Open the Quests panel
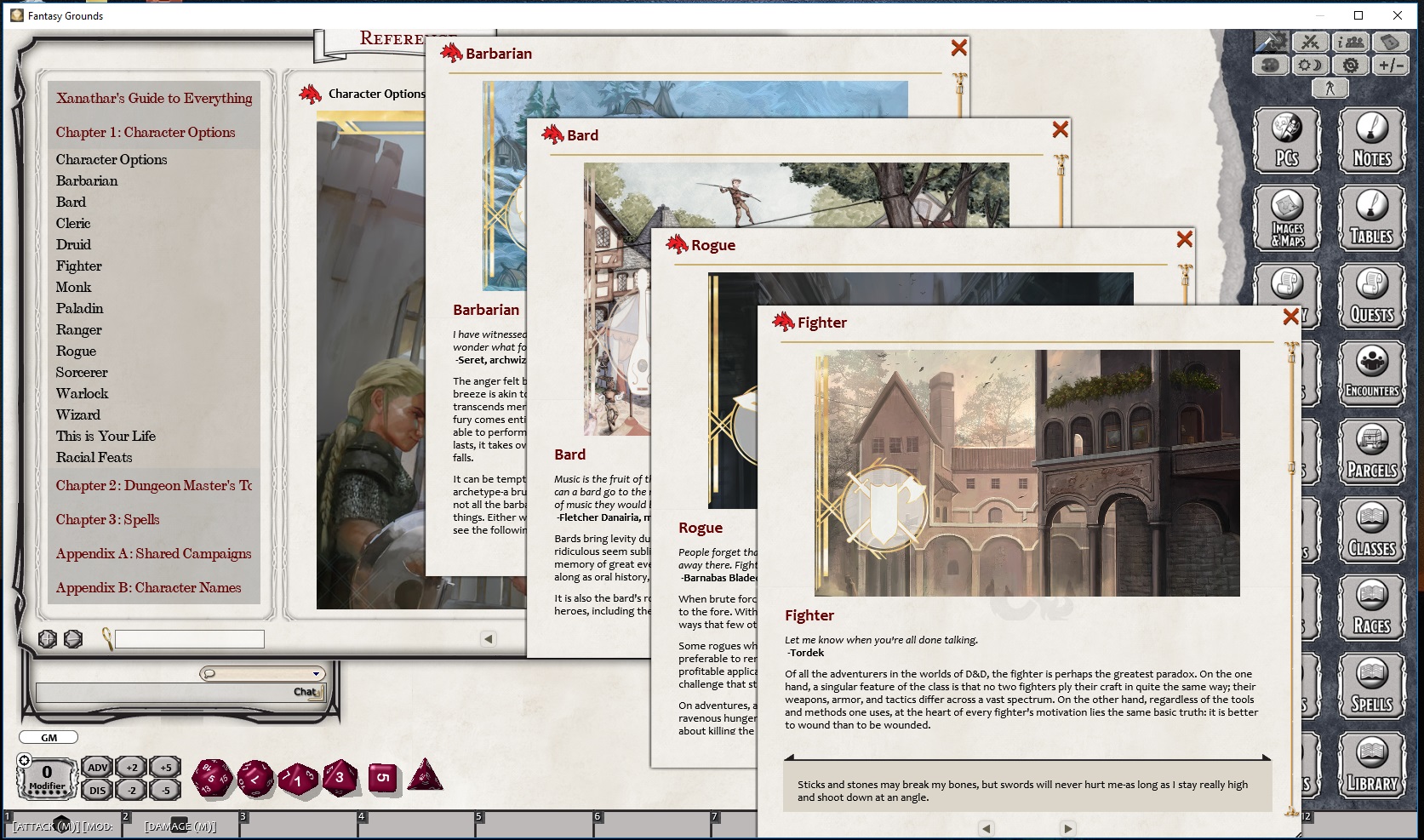 (x=1371, y=296)
